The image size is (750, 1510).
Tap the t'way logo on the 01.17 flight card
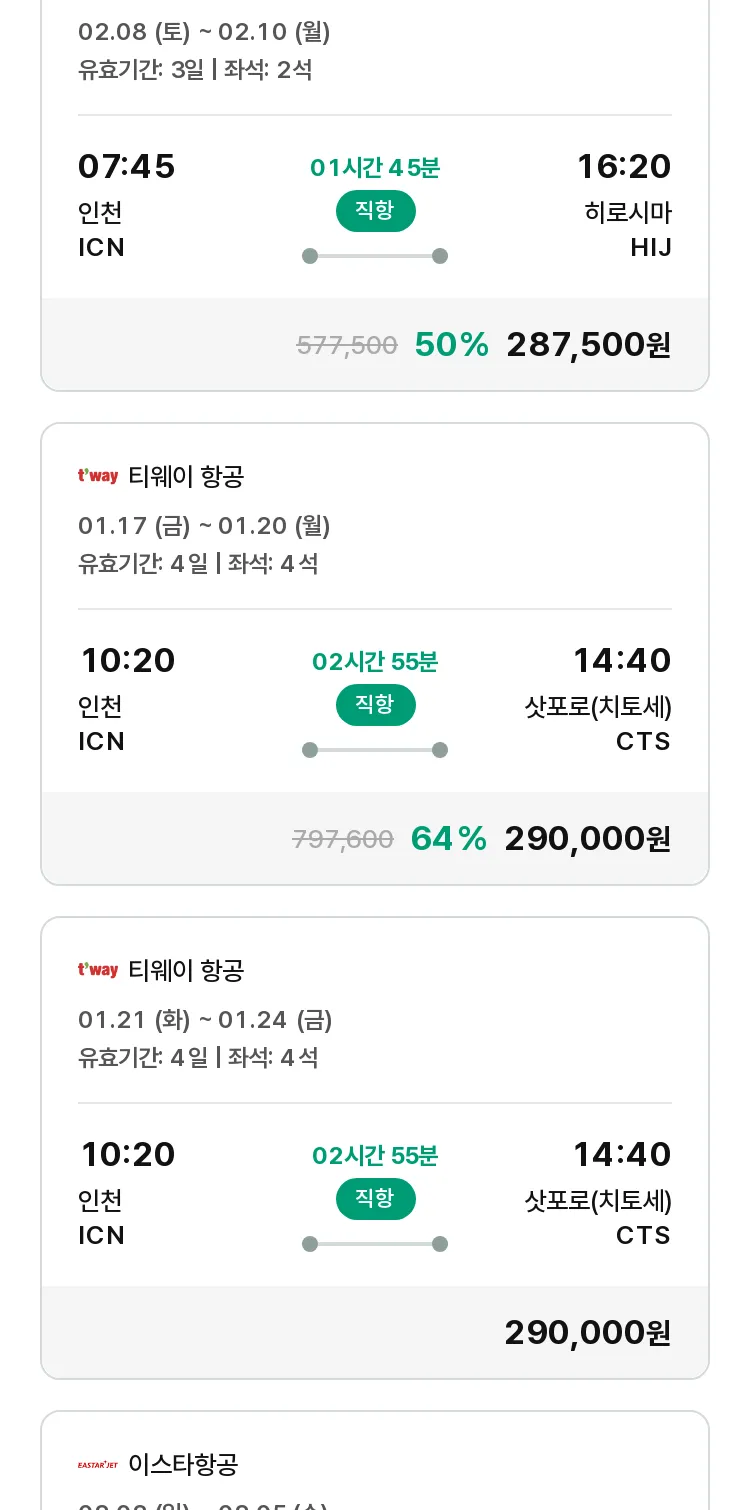(x=98, y=476)
